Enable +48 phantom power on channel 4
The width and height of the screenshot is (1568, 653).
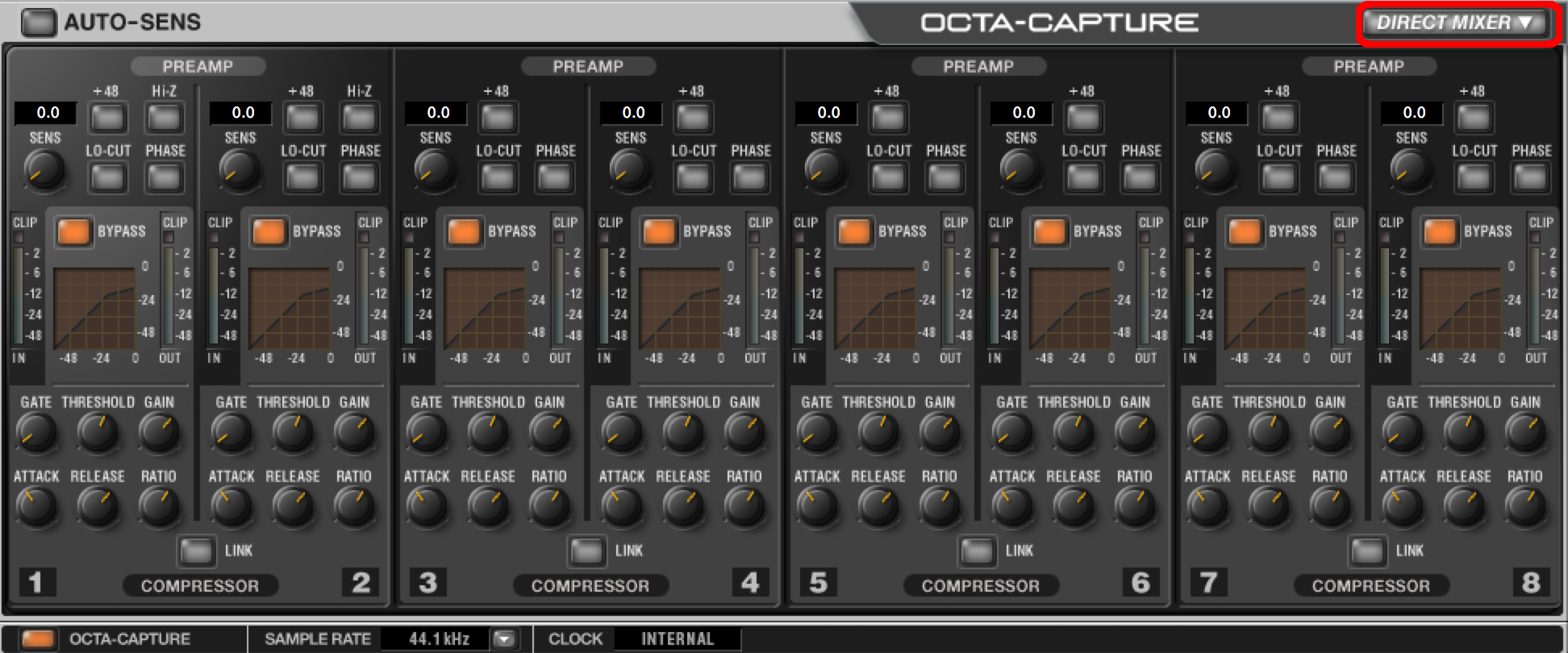tap(693, 118)
